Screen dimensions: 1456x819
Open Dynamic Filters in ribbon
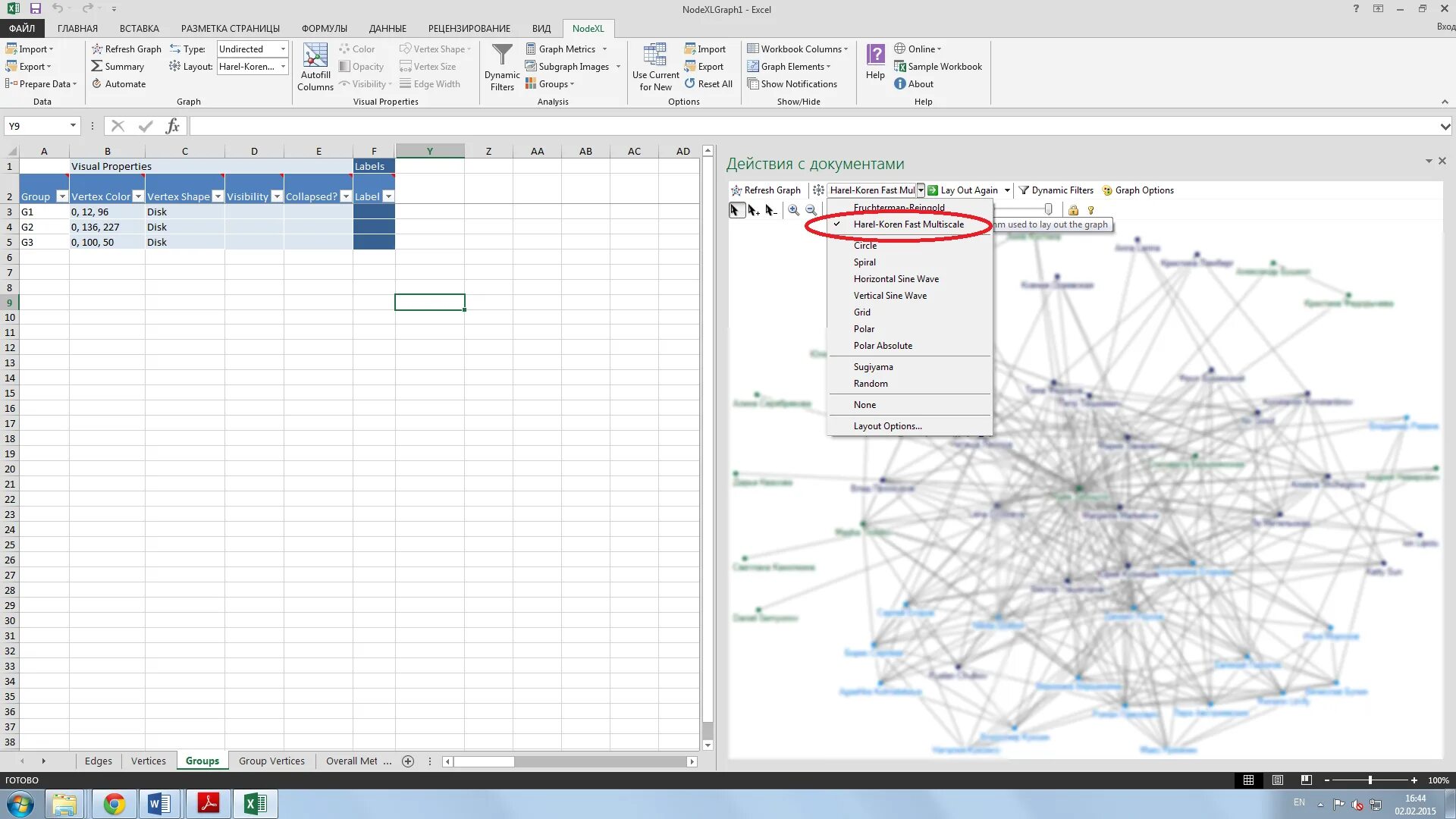click(502, 67)
